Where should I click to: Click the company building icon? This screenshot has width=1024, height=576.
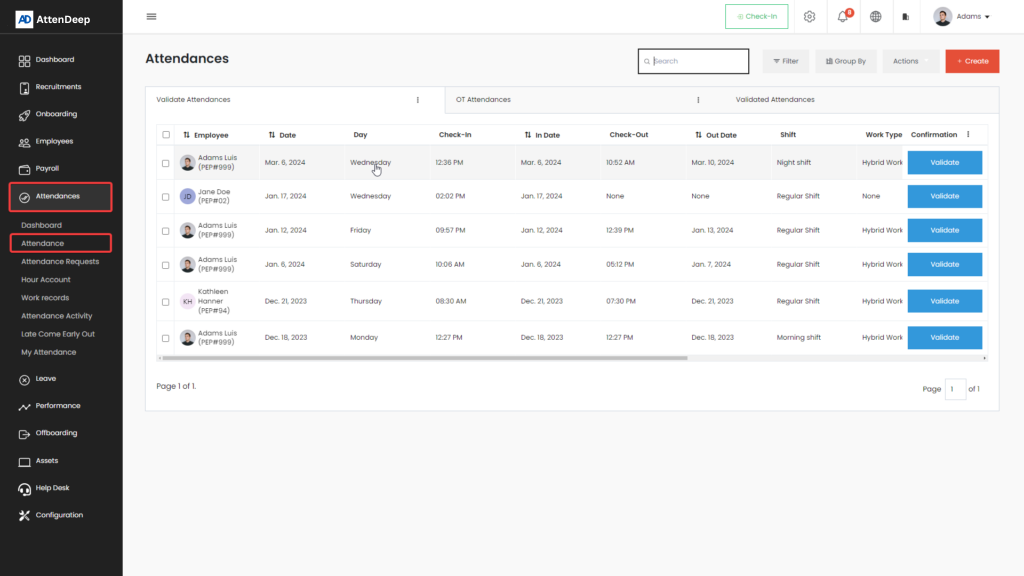click(905, 16)
